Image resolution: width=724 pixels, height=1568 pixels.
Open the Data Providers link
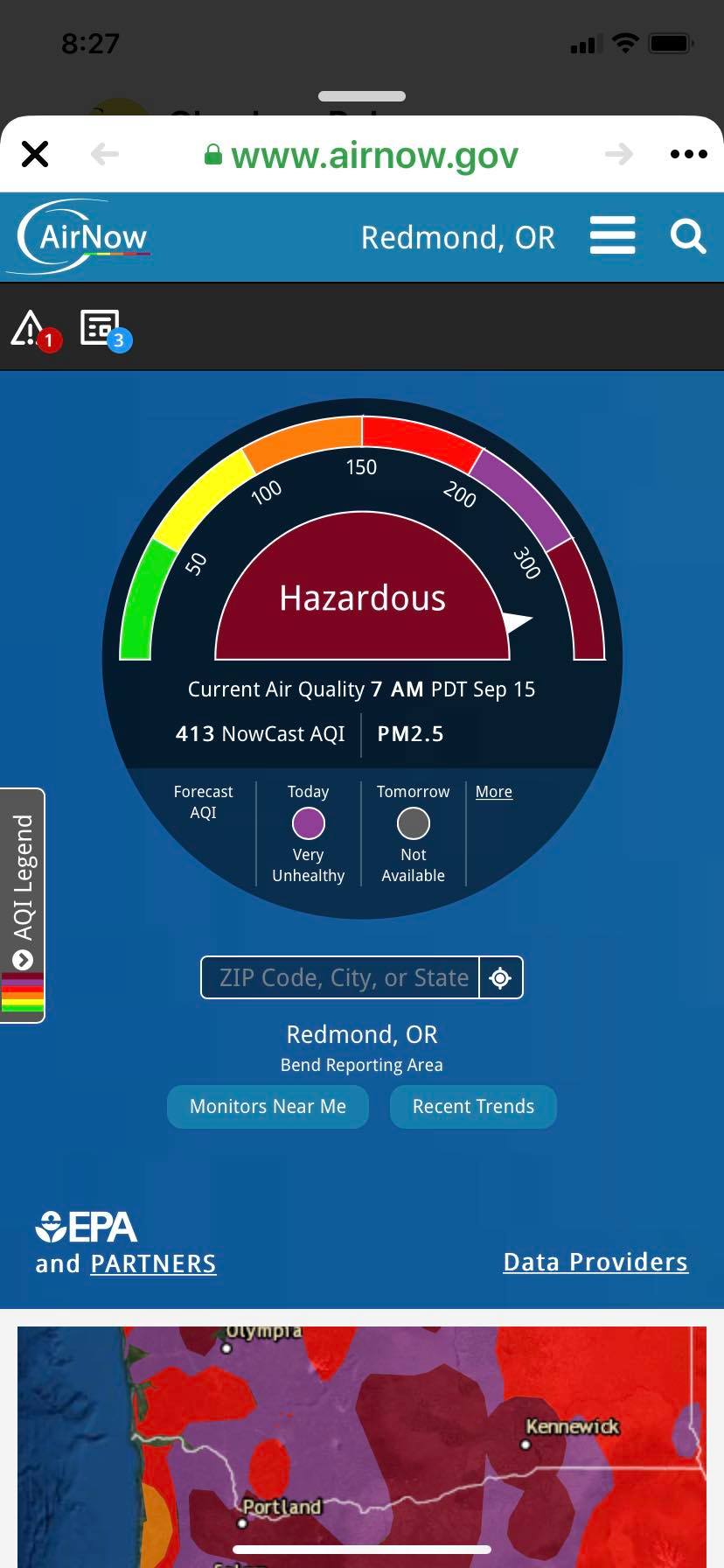(x=595, y=1262)
